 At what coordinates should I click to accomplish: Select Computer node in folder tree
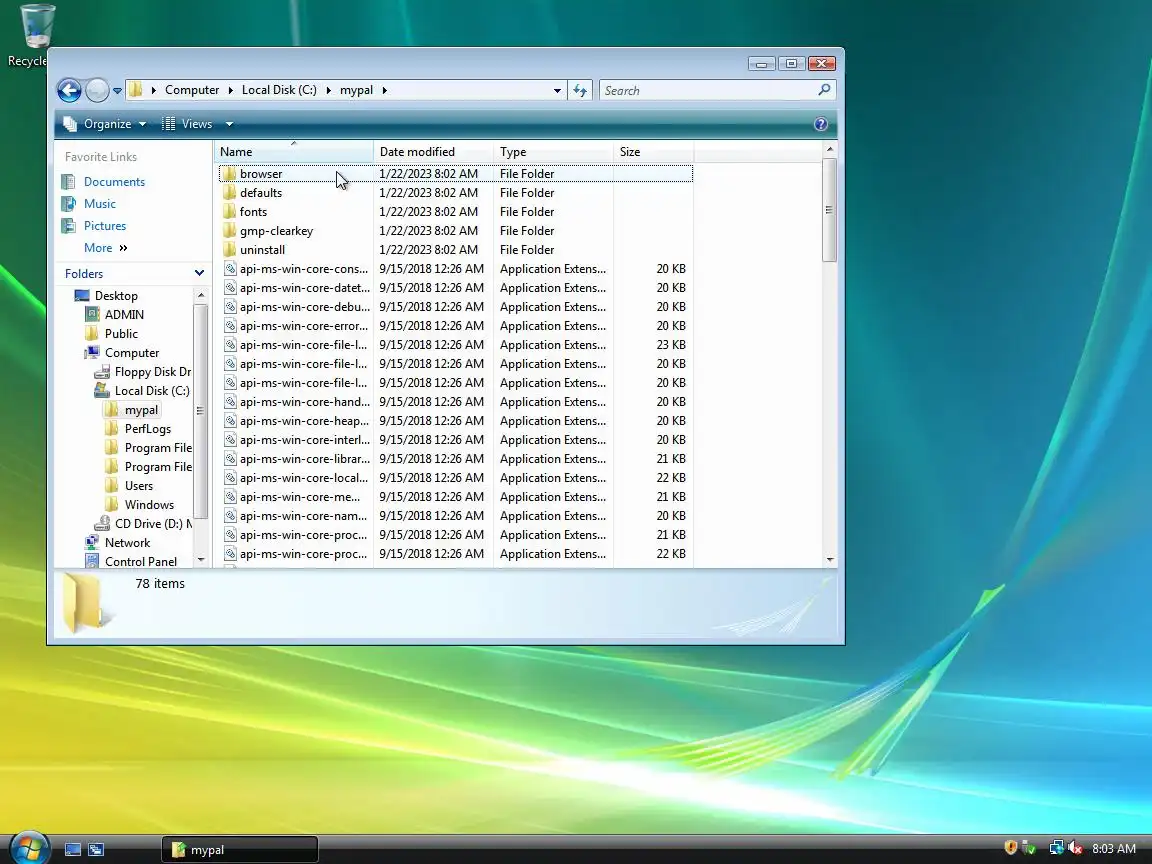tap(132, 353)
